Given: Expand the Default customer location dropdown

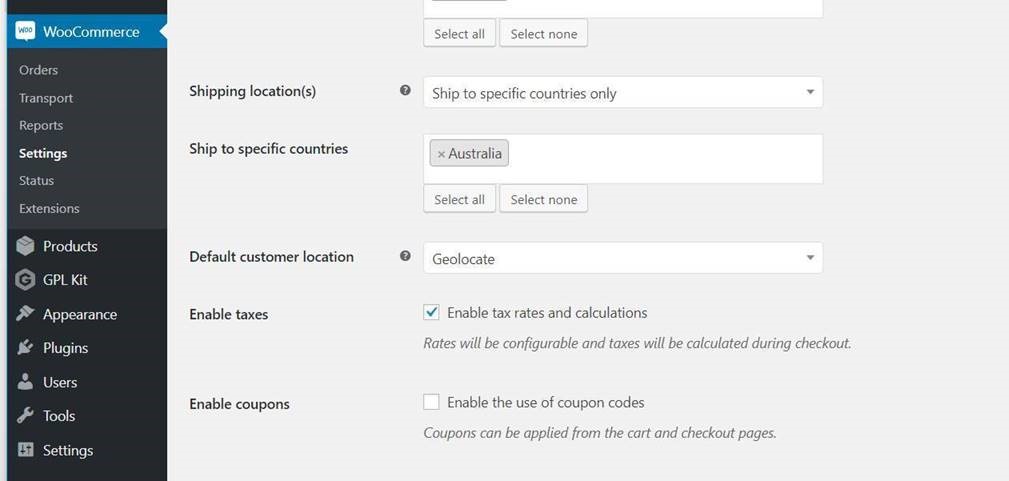Looking at the screenshot, I should click(x=622, y=258).
